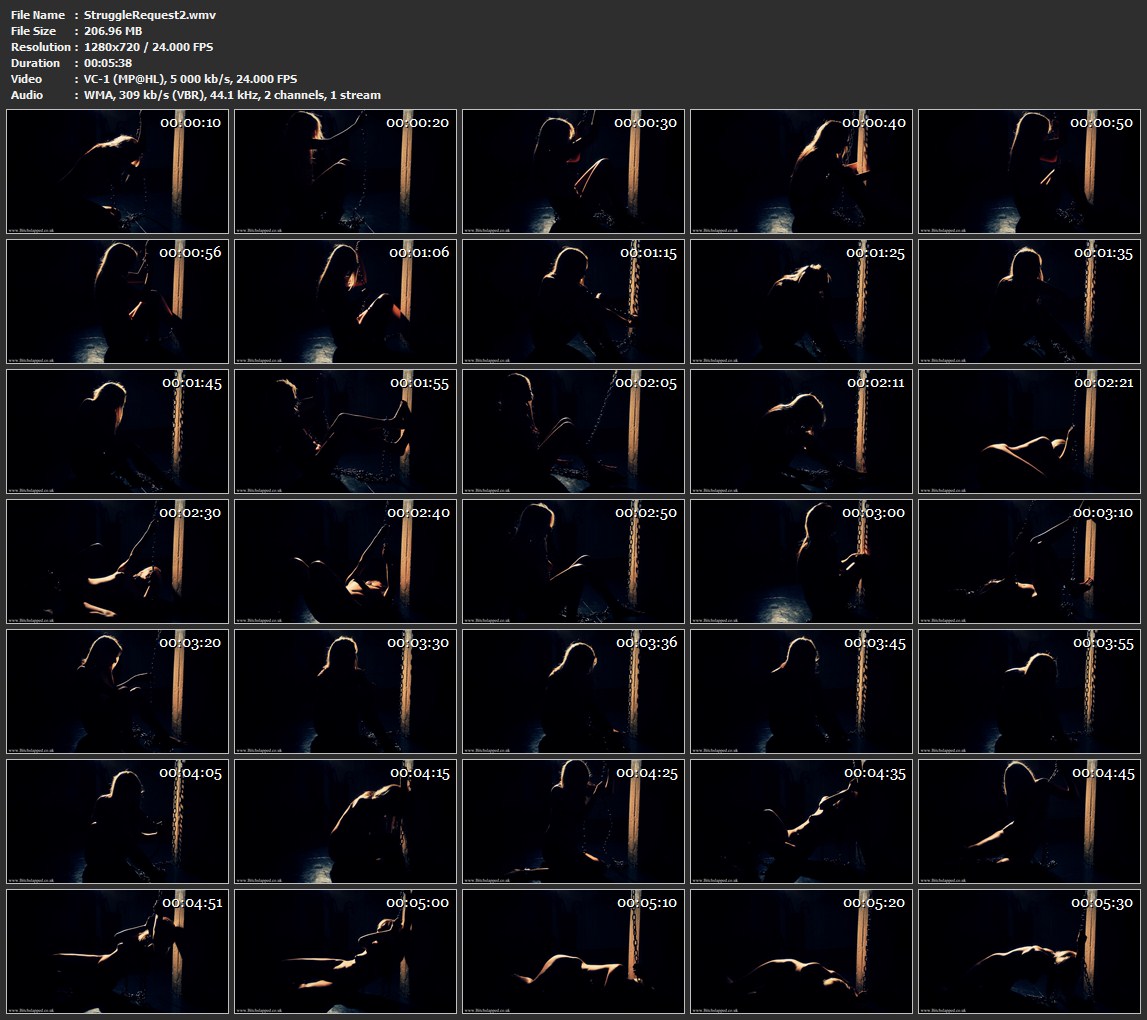Select the thumbnail stamped 00:00:40
The image size is (1147, 1020).
click(x=802, y=171)
